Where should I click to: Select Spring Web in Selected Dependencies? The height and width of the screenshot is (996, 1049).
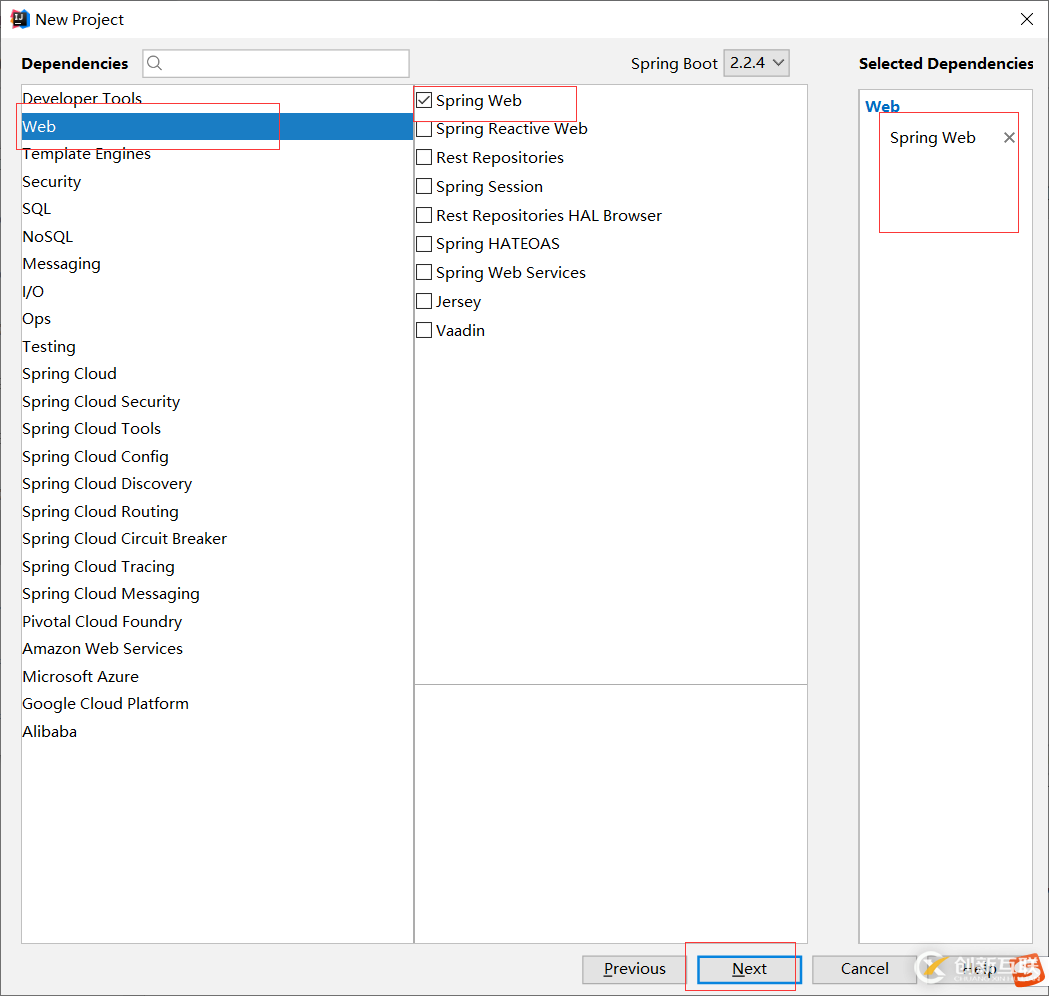(x=932, y=138)
